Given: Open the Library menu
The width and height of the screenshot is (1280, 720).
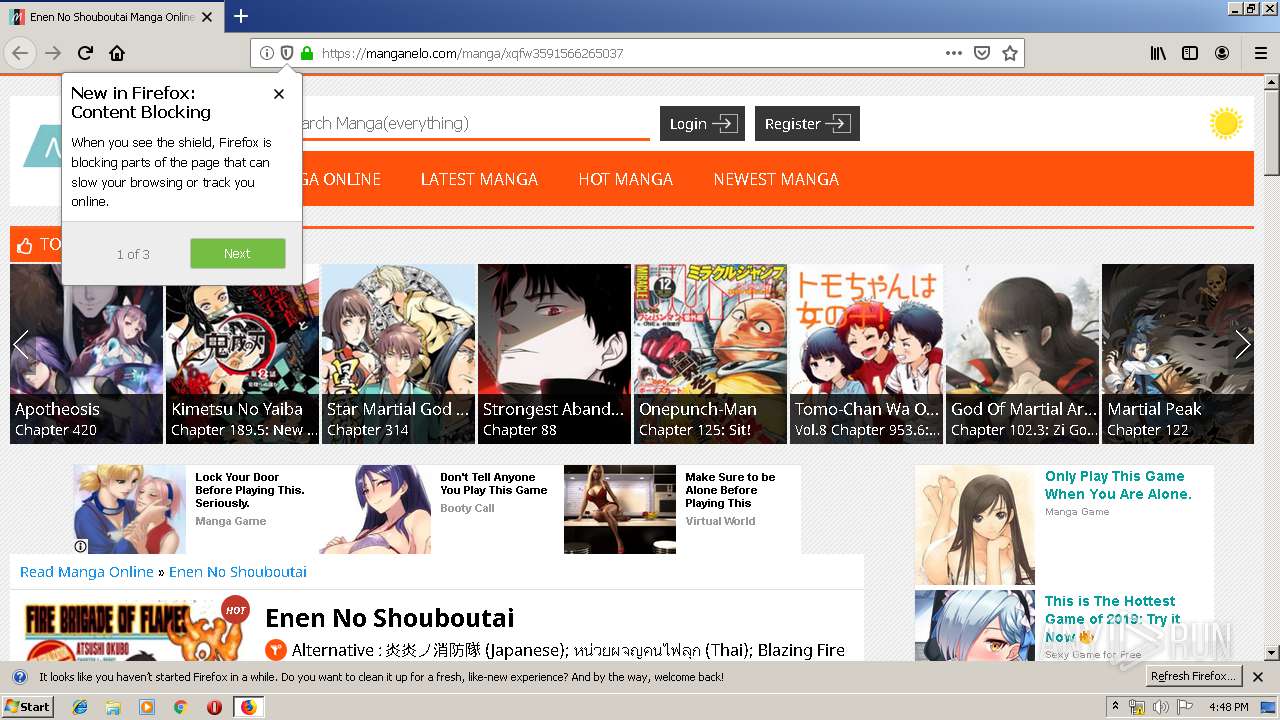Looking at the screenshot, I should pyautogui.click(x=1158, y=53).
